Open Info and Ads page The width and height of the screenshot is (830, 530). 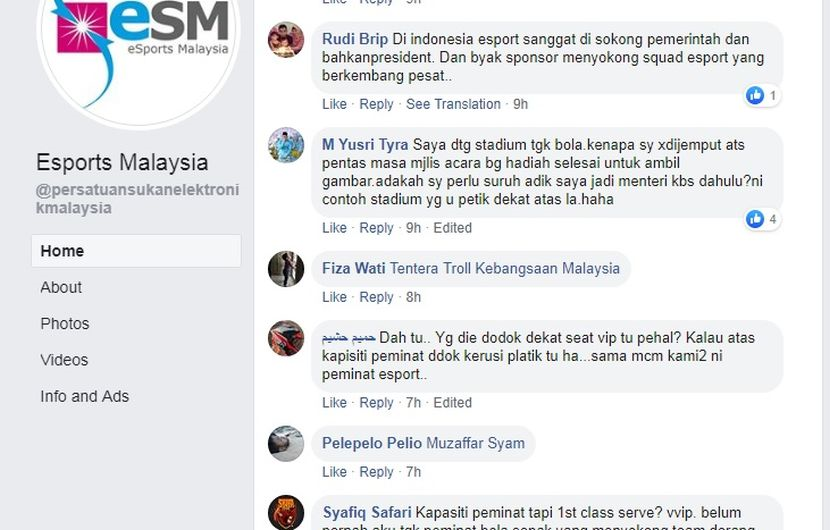click(85, 396)
